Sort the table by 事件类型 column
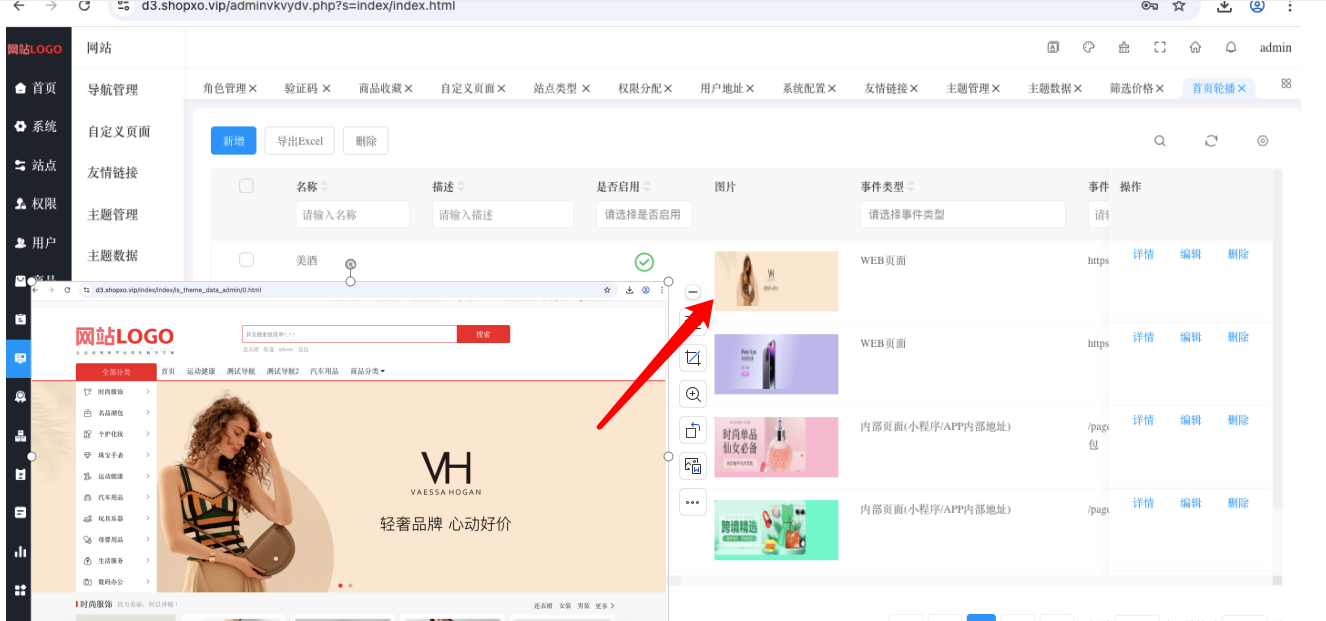 coord(911,187)
